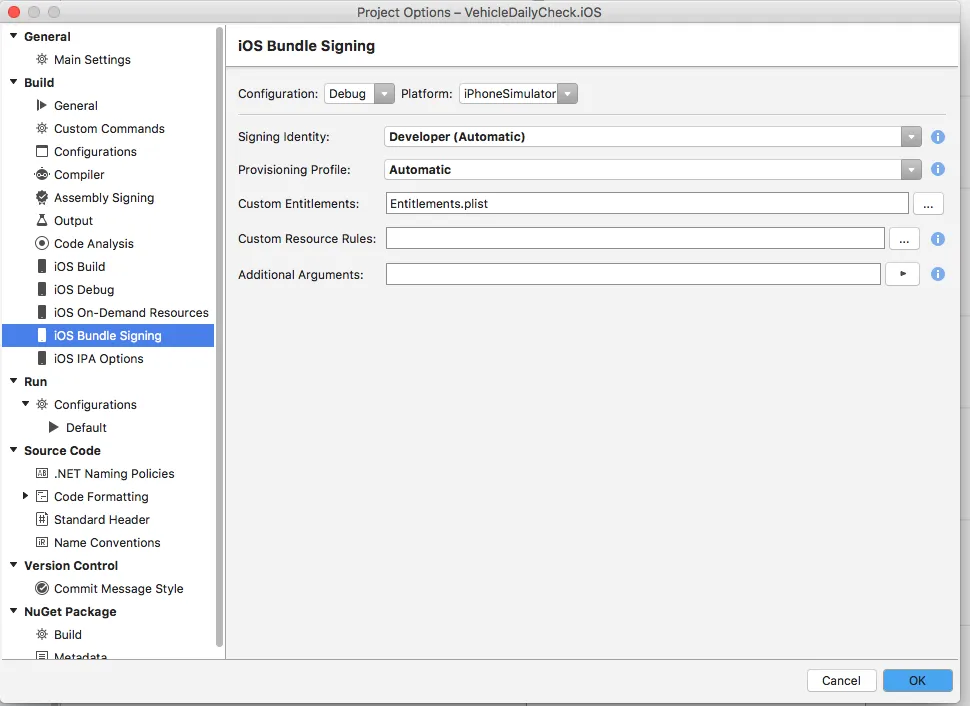Viewport: 970px width, 706px height.
Task: Open the Configuration dropdown
Action: tap(360, 94)
